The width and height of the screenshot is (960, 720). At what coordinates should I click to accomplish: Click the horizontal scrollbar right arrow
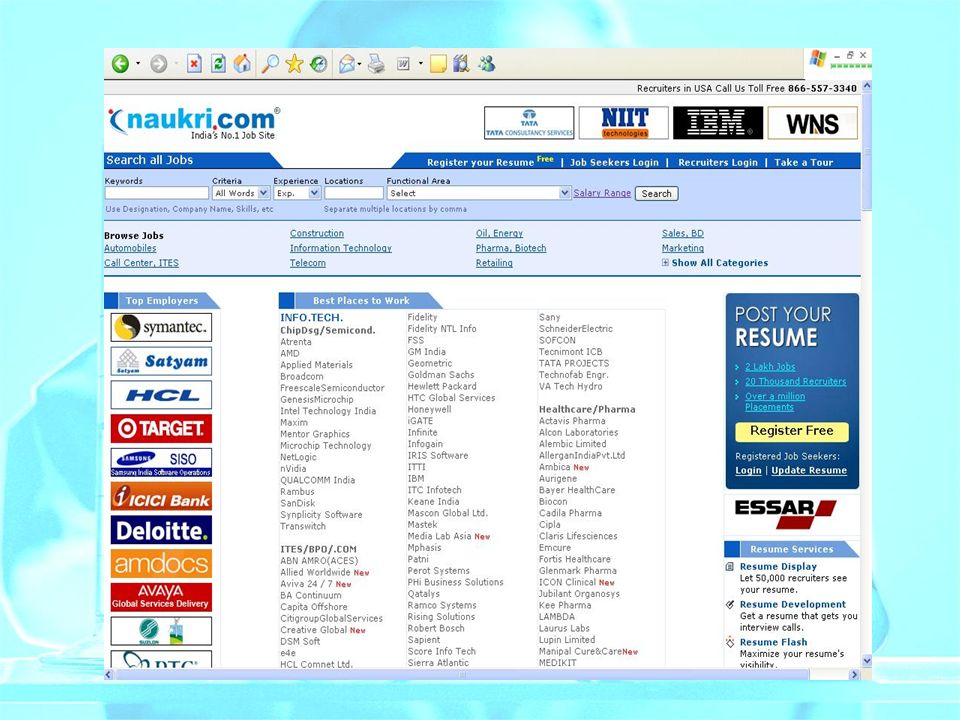coord(855,675)
